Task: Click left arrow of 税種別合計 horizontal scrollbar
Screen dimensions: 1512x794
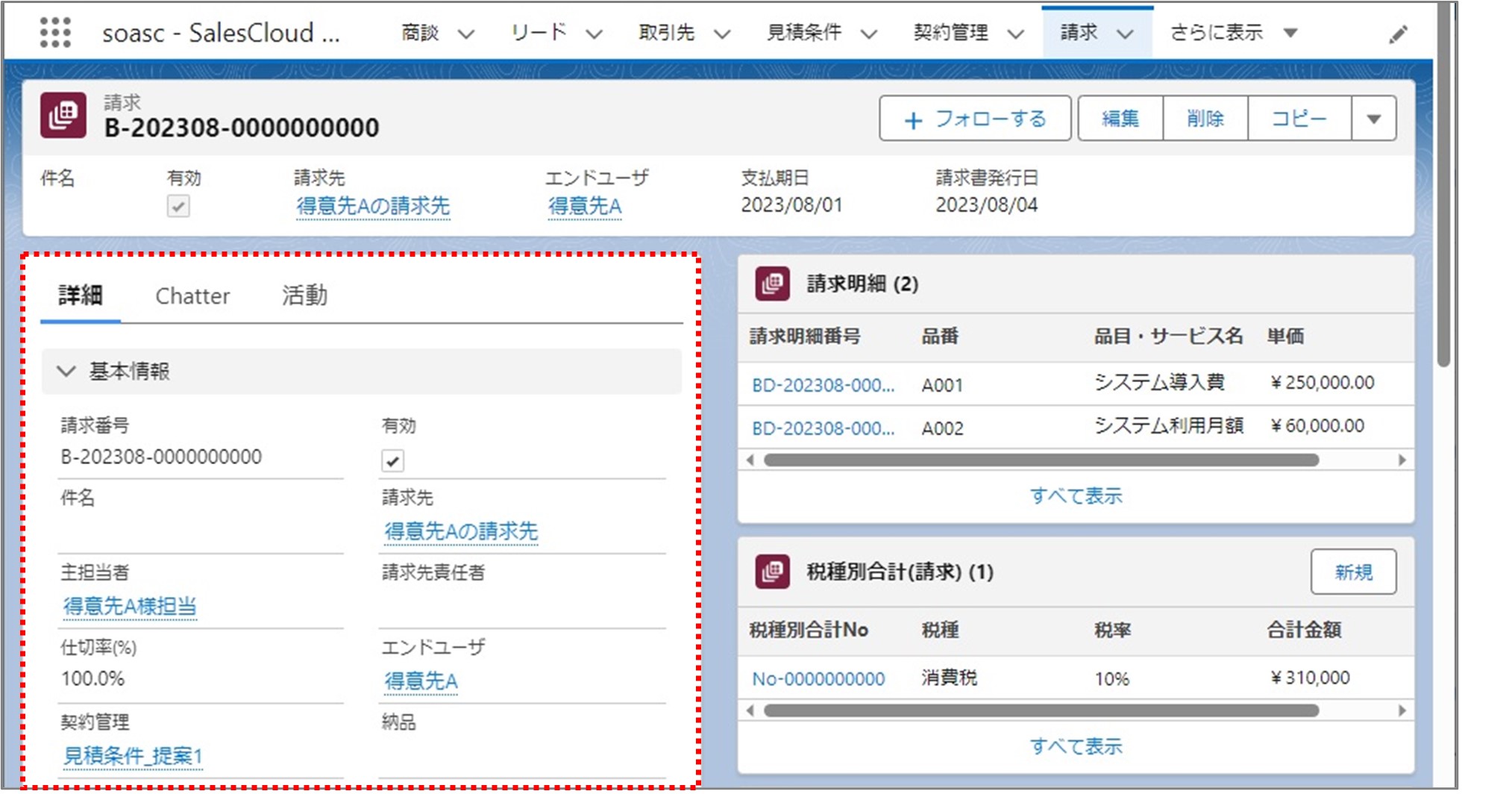Action: (x=750, y=710)
